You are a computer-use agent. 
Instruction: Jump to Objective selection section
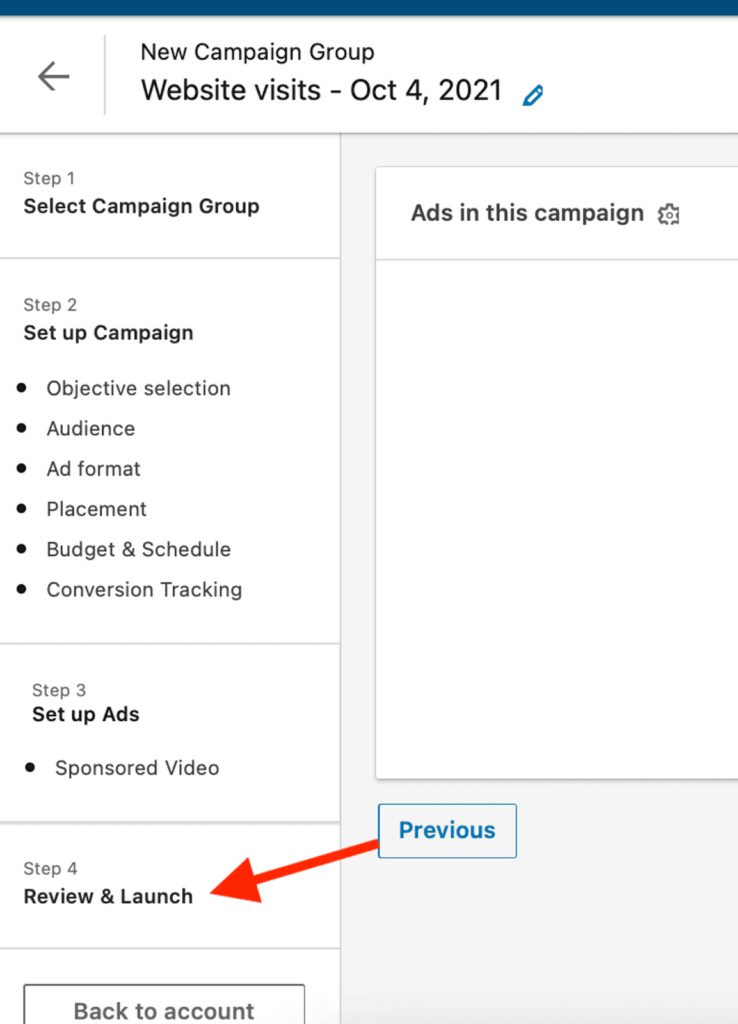[138, 388]
